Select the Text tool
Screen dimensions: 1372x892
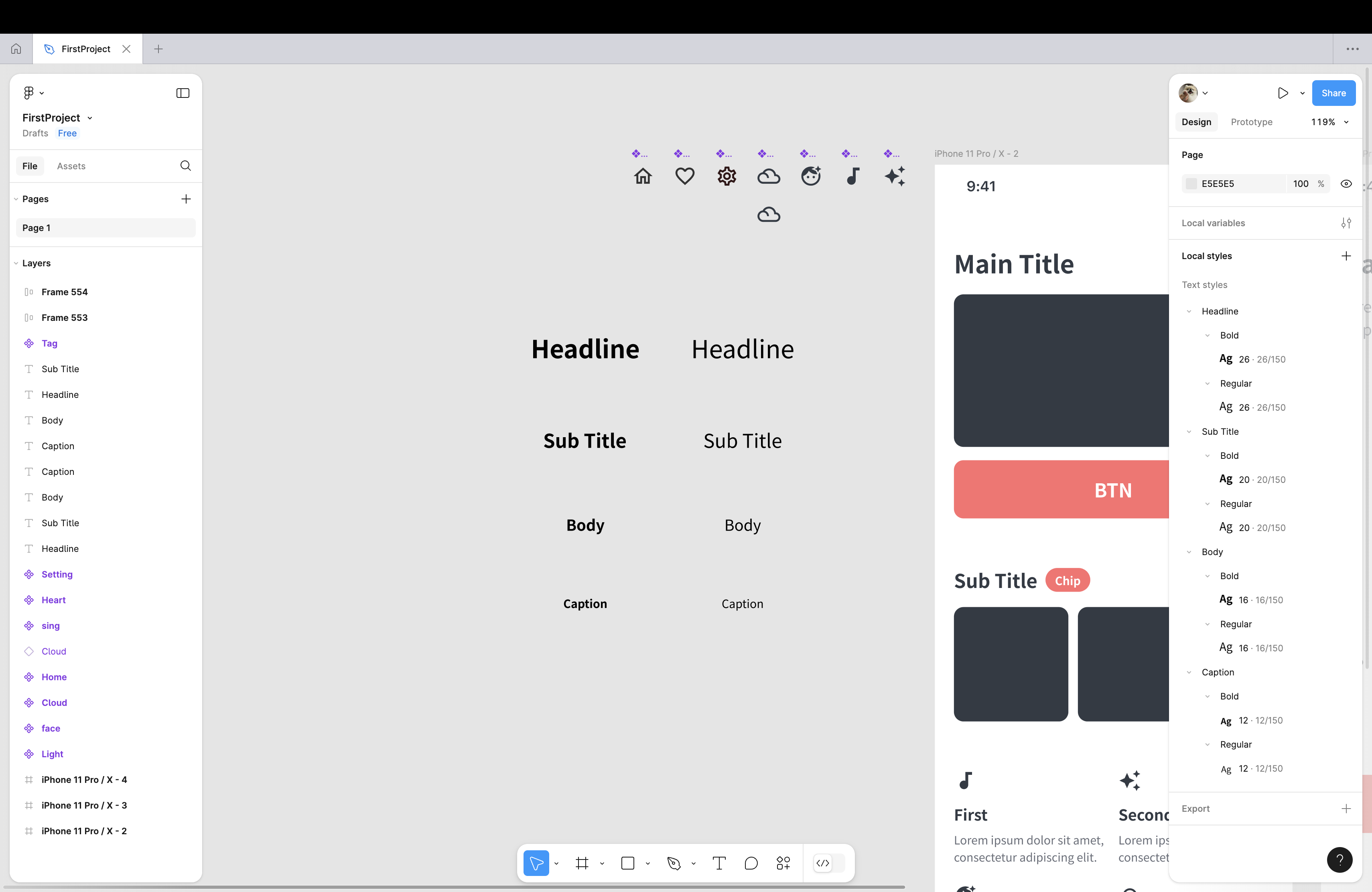(x=719, y=863)
